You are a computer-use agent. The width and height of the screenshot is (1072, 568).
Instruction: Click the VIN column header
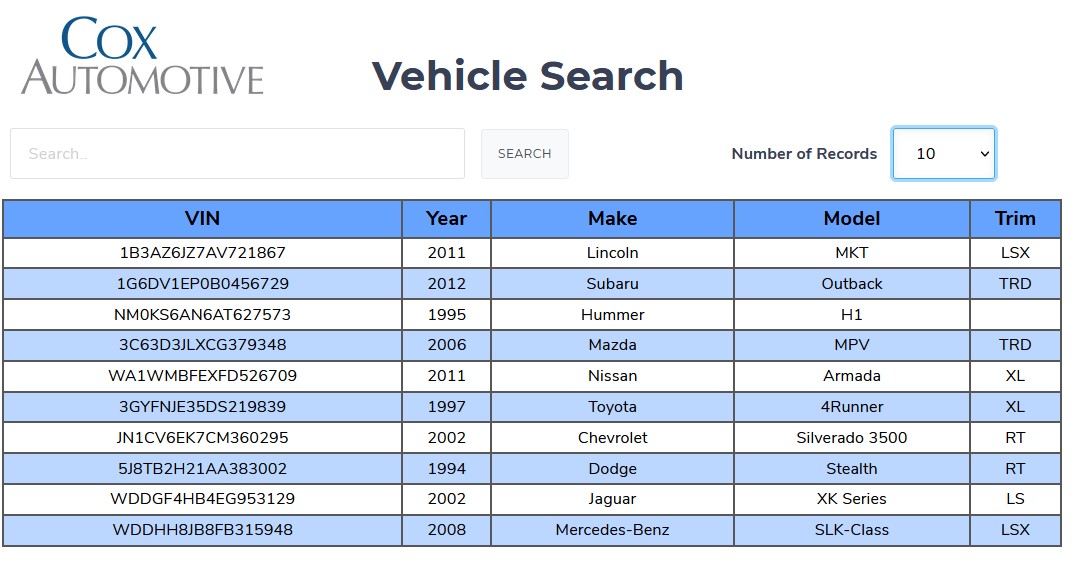tap(202, 219)
